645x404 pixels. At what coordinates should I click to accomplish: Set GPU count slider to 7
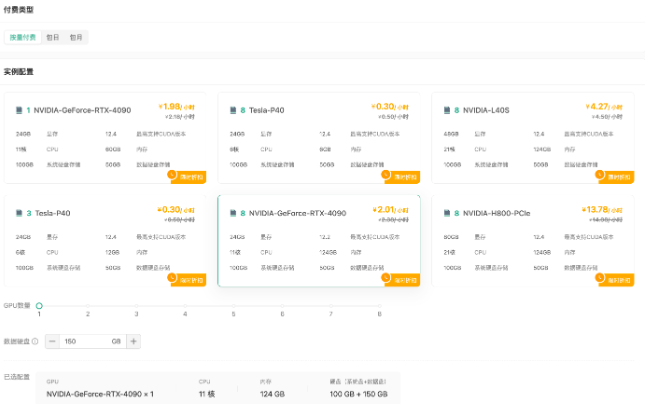pos(331,306)
